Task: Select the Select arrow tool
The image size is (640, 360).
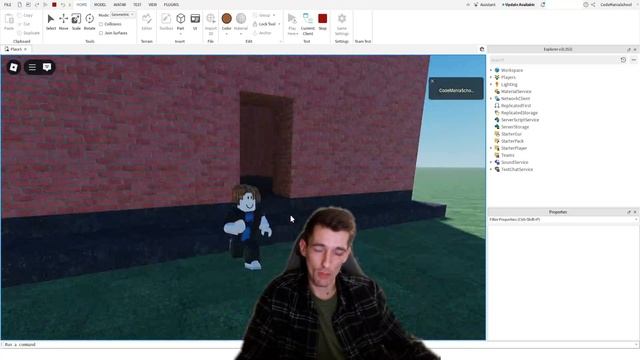Action: [x=51, y=22]
